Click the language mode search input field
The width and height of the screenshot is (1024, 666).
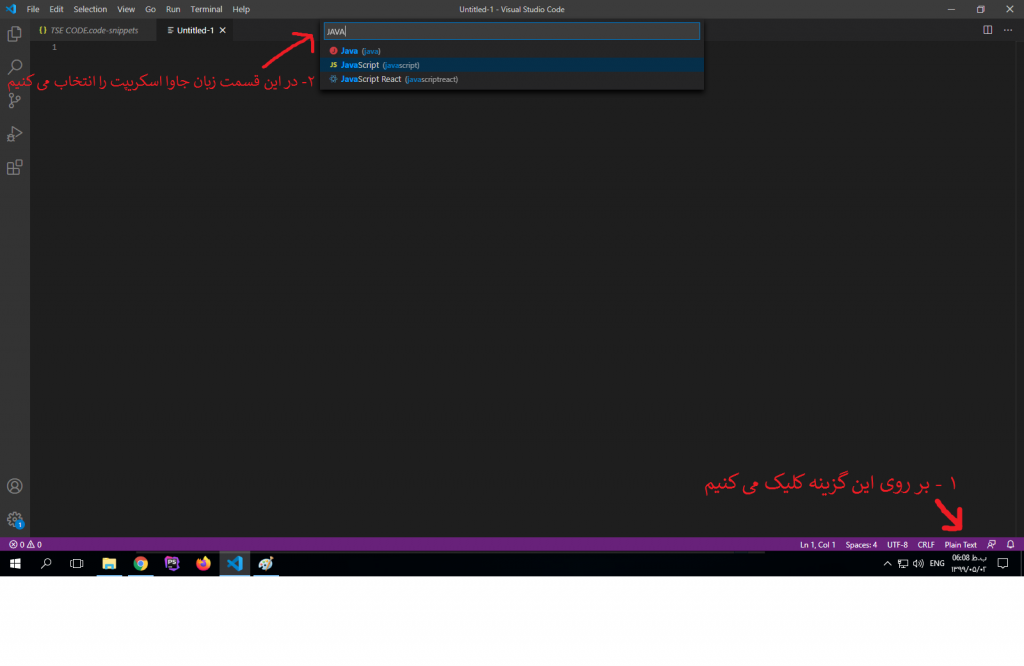[x=511, y=31]
